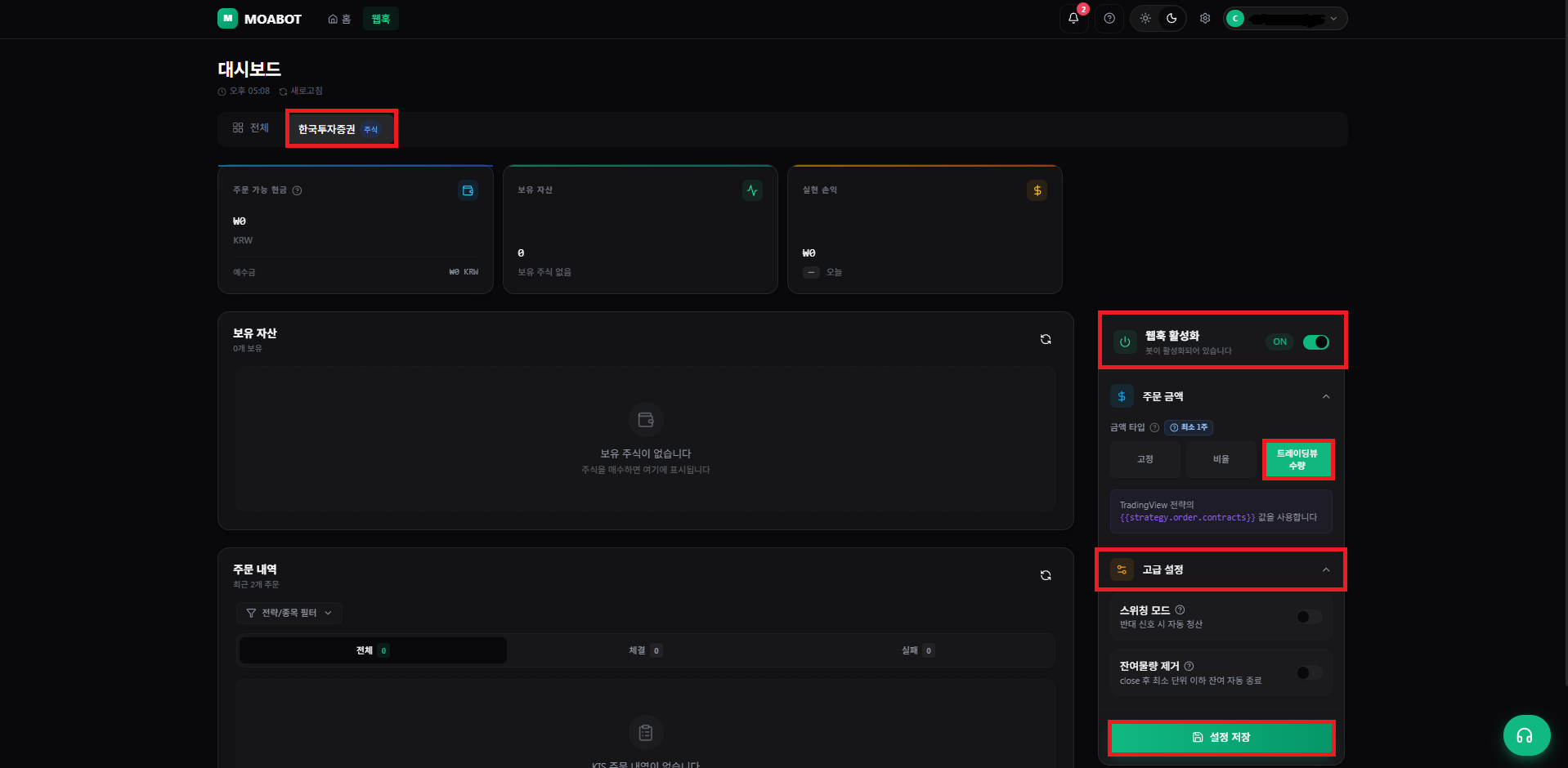
Task: Select the 비율 amount type
Action: pyautogui.click(x=1221, y=459)
